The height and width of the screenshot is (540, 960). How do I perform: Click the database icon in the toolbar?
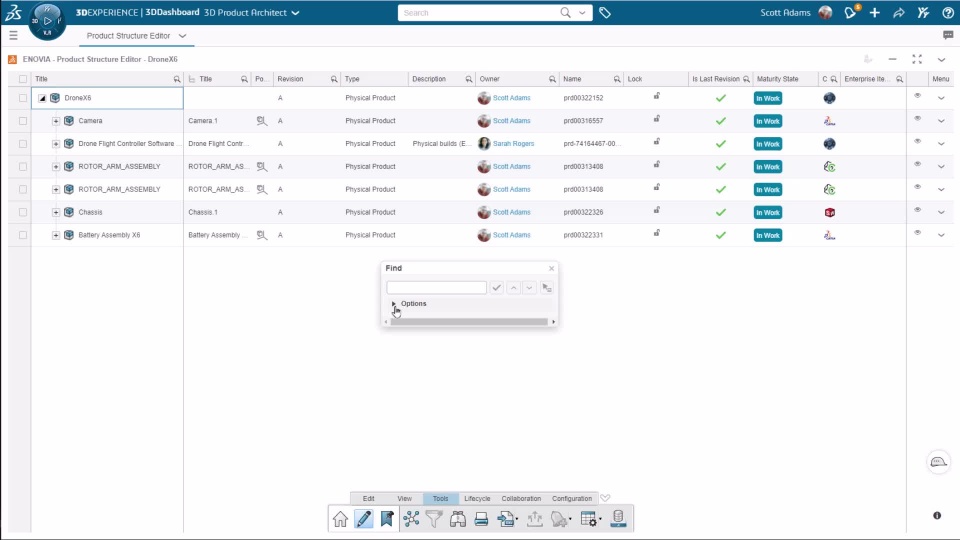[618, 519]
